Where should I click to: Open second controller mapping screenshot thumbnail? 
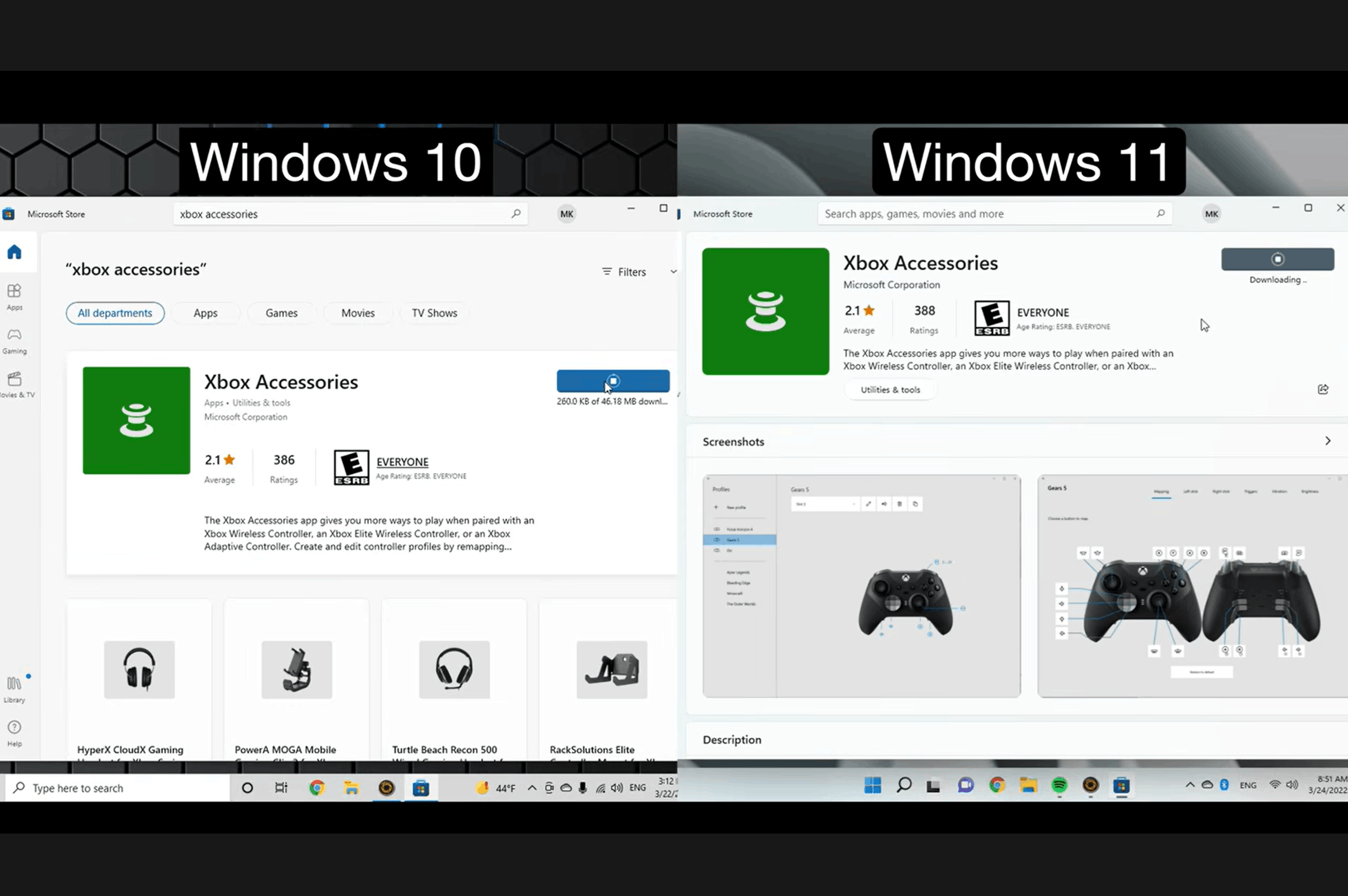(x=1192, y=586)
